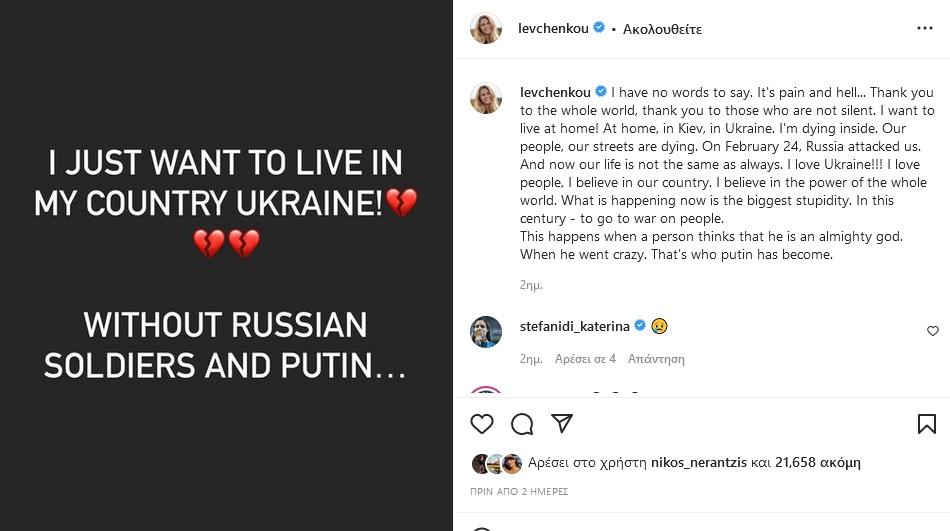Like stefanidi_katerina's comment with small heart
950x531 pixels.
[x=932, y=331]
